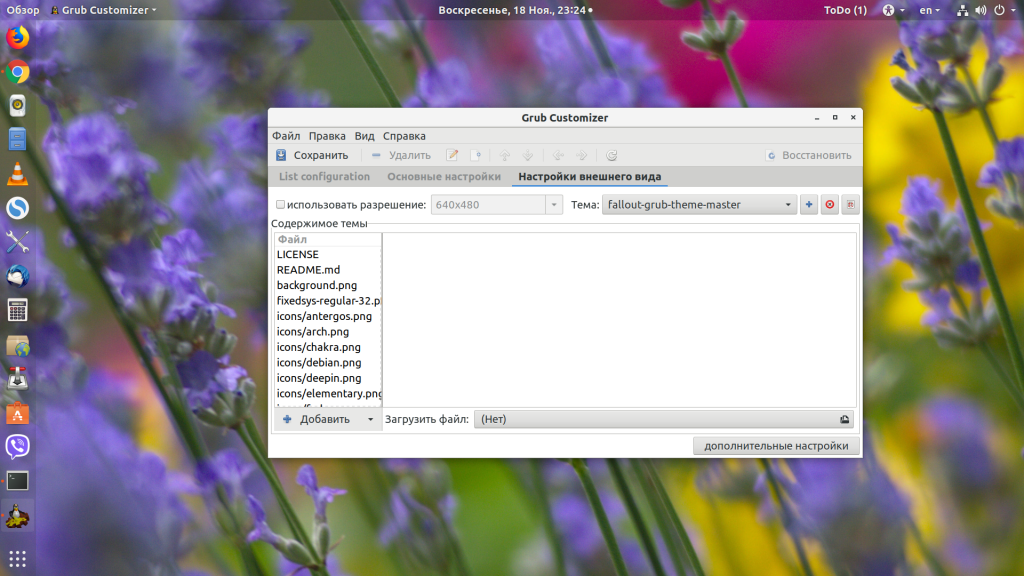The image size is (1024, 576).
Task: Switch to the Основные настройки tab
Action: click(444, 177)
